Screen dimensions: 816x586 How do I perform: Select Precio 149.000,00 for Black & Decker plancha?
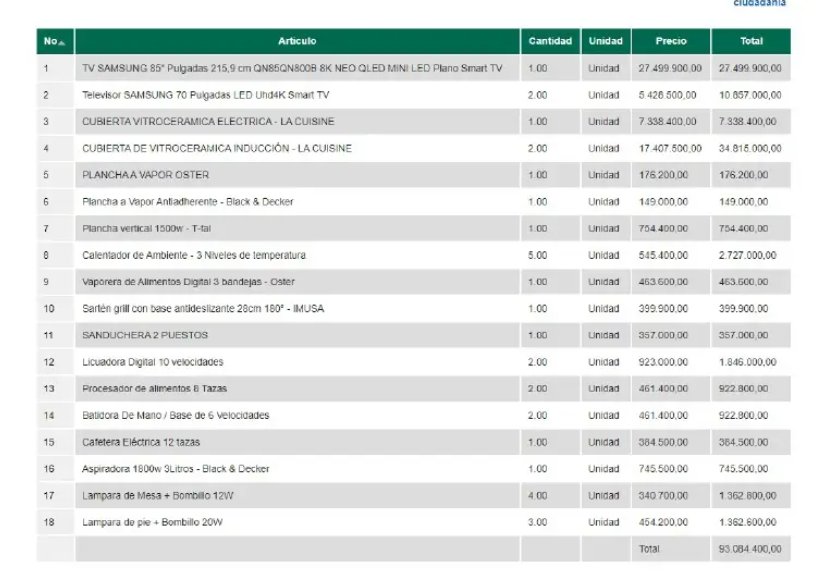663,201
